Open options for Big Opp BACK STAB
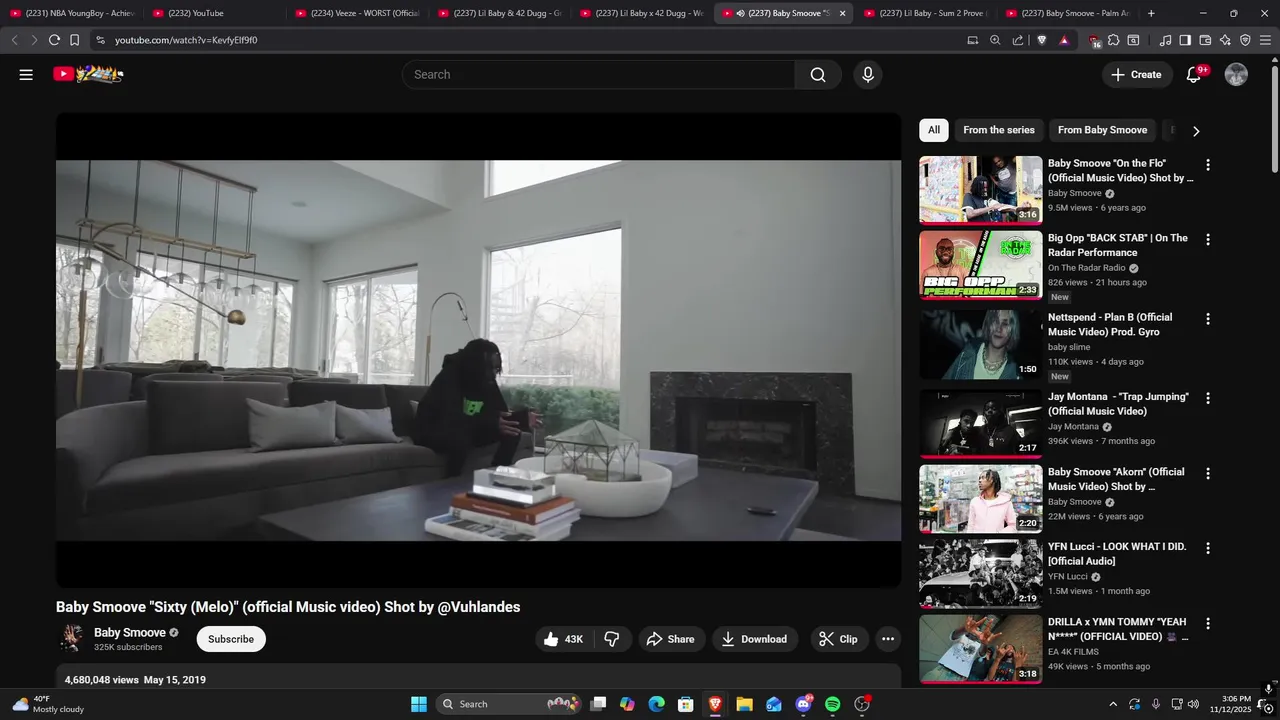 pos(1207,240)
